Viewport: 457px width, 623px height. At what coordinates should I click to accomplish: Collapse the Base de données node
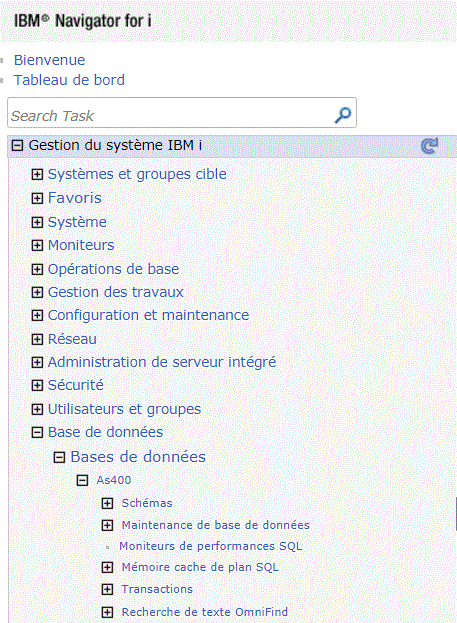click(37, 432)
